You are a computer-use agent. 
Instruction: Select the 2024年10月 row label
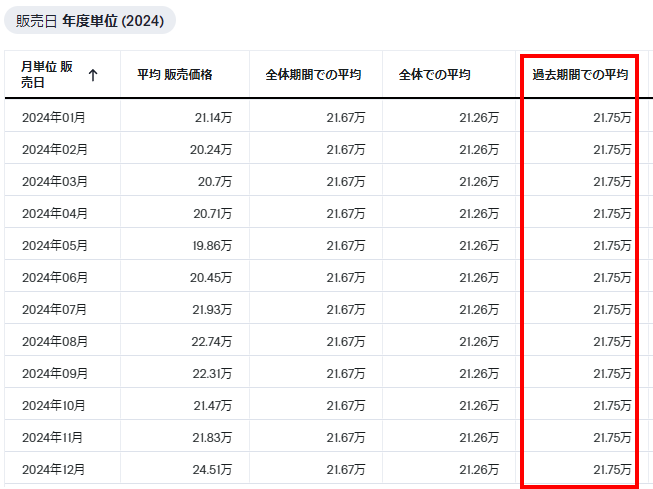(54, 406)
